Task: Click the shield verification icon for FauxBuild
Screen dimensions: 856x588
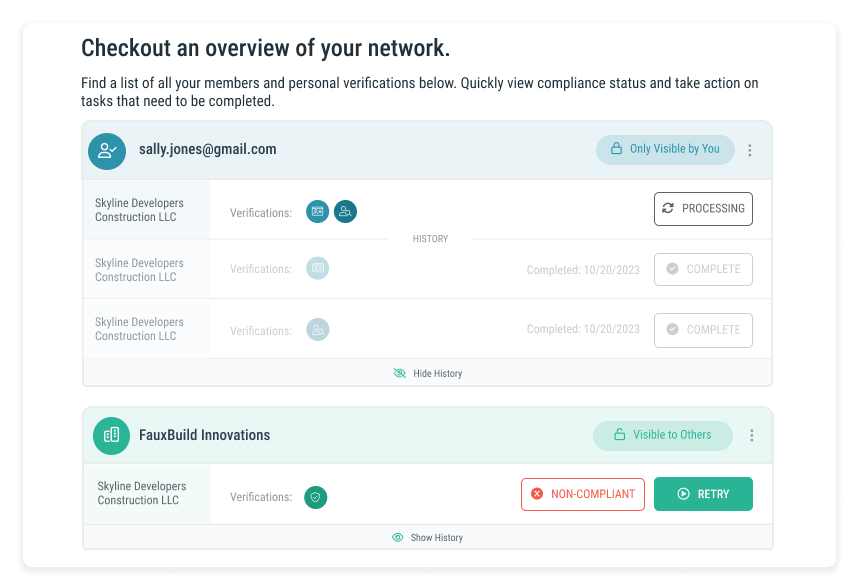Action: (315, 497)
